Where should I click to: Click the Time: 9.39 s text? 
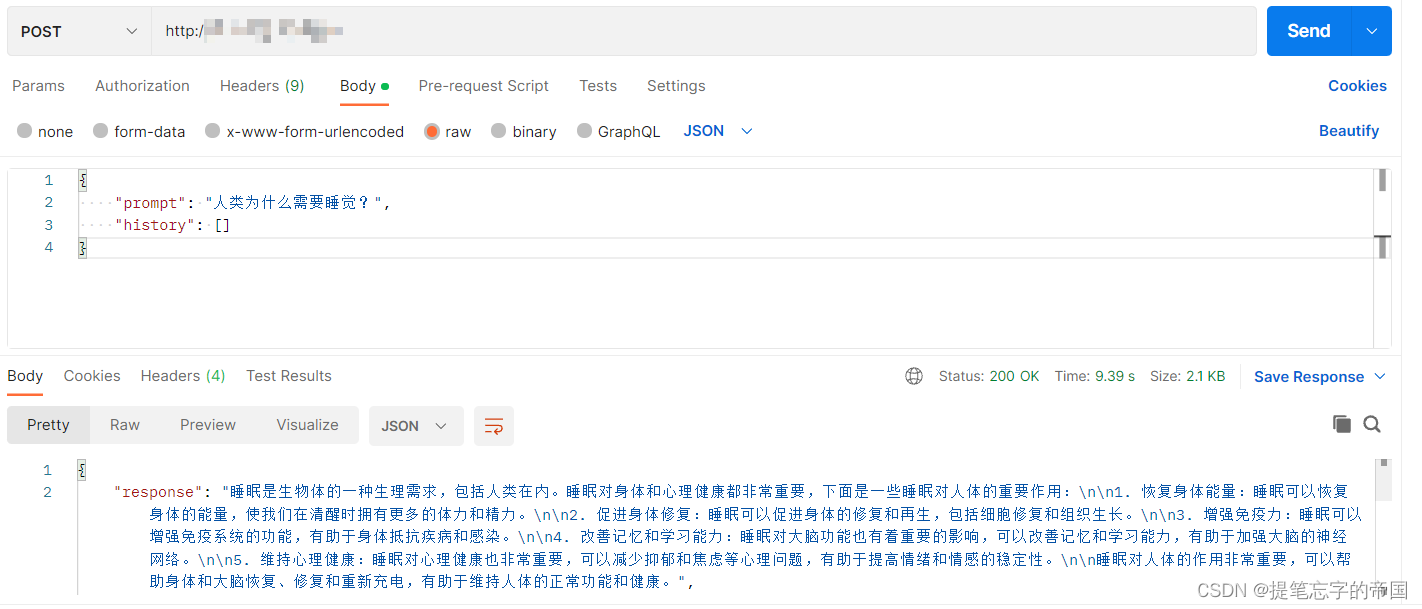pyautogui.click(x=1095, y=376)
